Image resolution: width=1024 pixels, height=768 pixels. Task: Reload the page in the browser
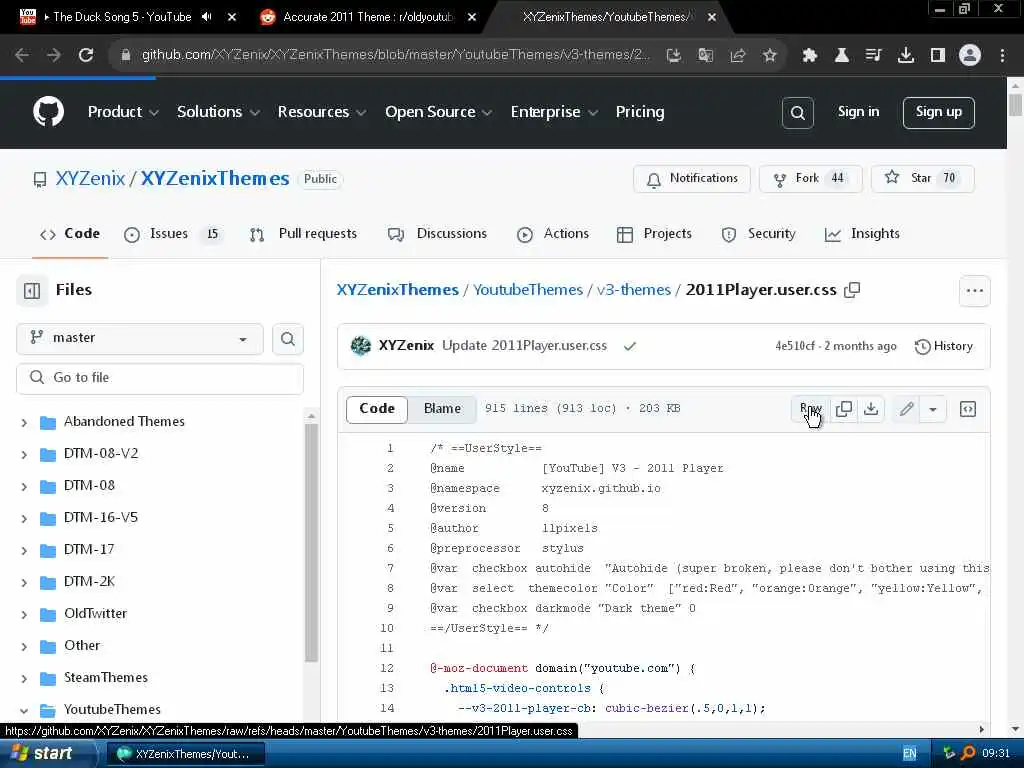tap(86, 56)
